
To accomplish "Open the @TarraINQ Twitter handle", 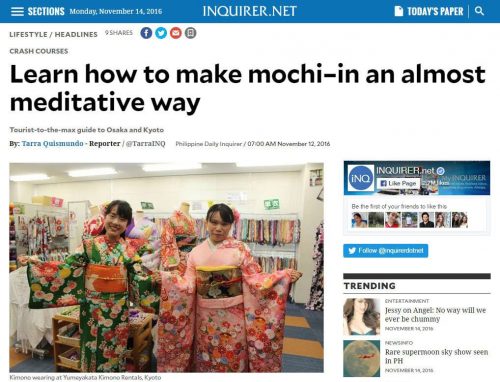I will click(145, 144).
